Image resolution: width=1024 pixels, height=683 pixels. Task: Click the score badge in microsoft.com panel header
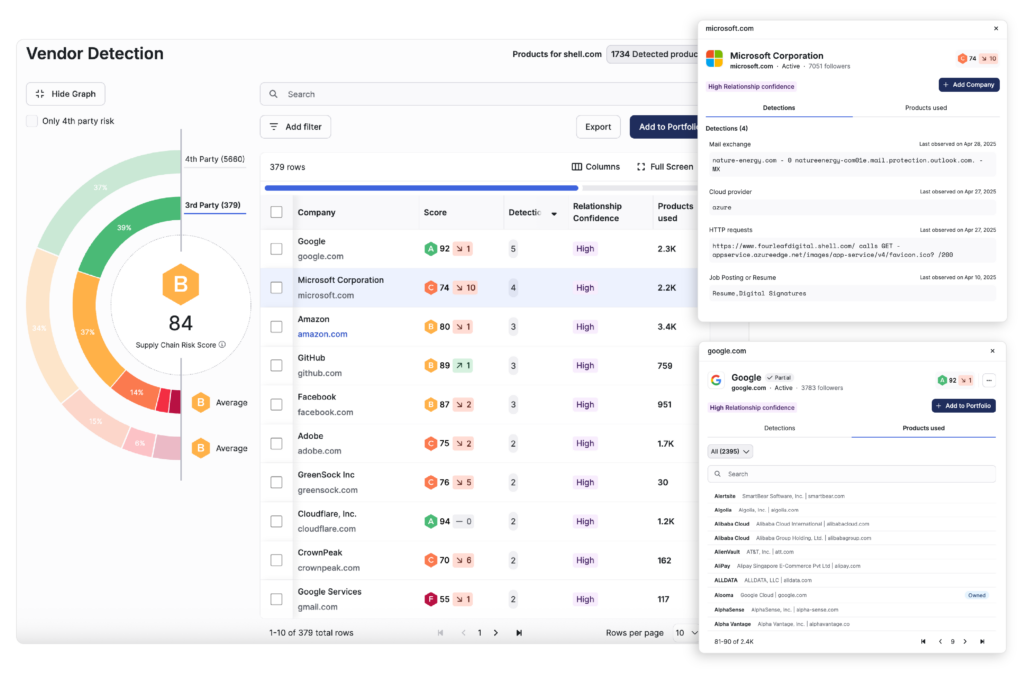967,58
